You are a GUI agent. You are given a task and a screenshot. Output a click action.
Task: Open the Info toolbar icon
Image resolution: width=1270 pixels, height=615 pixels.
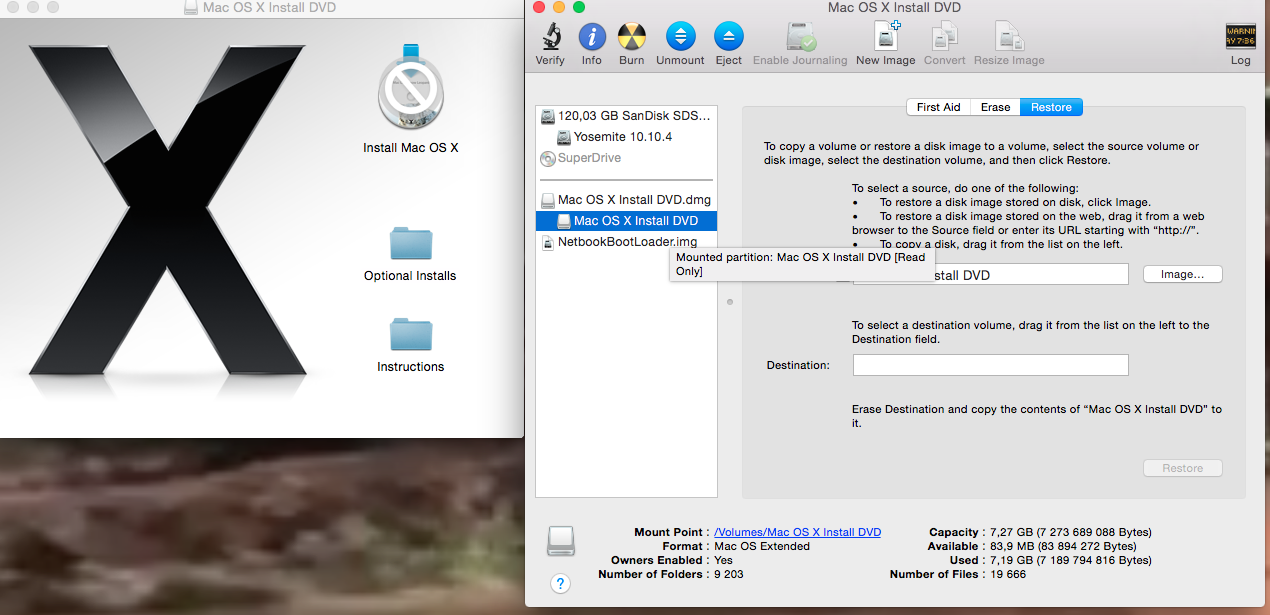tap(592, 37)
